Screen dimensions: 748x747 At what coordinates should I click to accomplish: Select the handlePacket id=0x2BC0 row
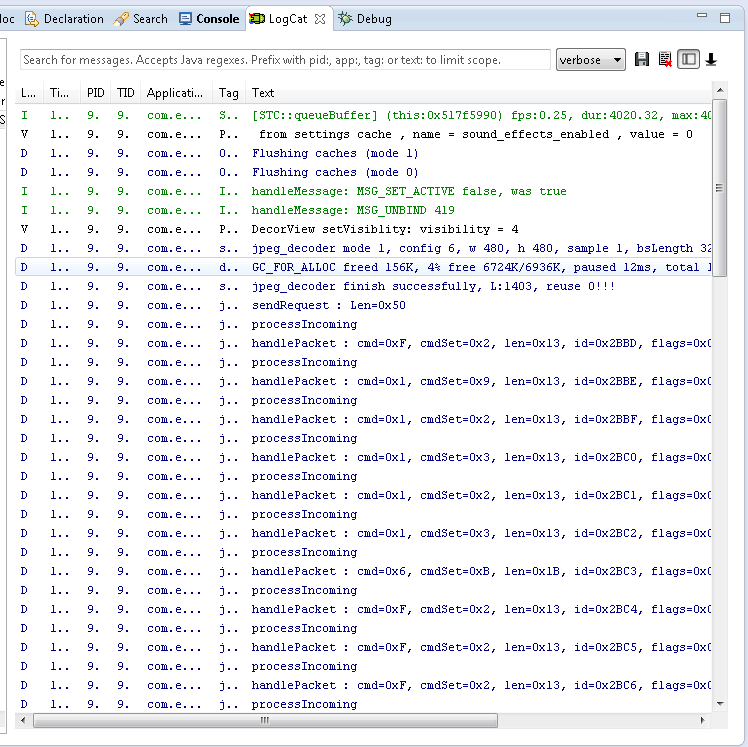tap(364, 457)
